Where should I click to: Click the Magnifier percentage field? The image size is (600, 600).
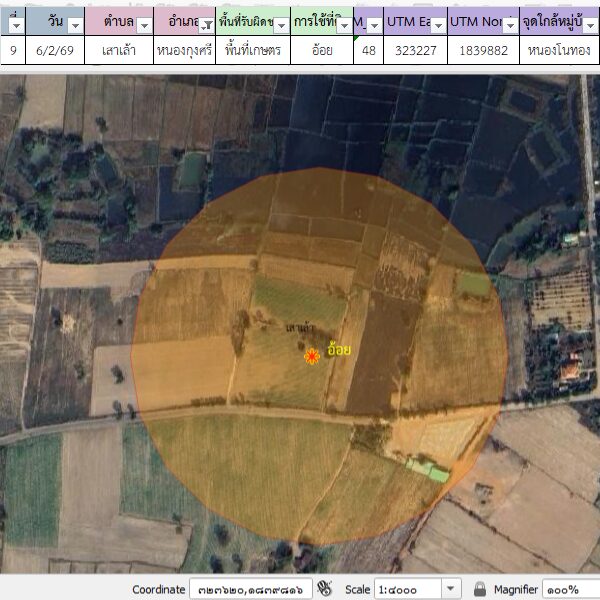tap(570, 590)
